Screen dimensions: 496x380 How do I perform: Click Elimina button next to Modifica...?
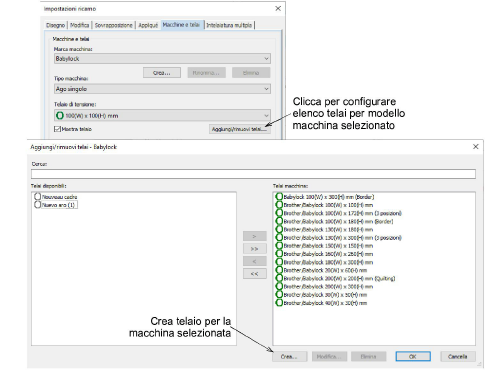click(x=368, y=356)
